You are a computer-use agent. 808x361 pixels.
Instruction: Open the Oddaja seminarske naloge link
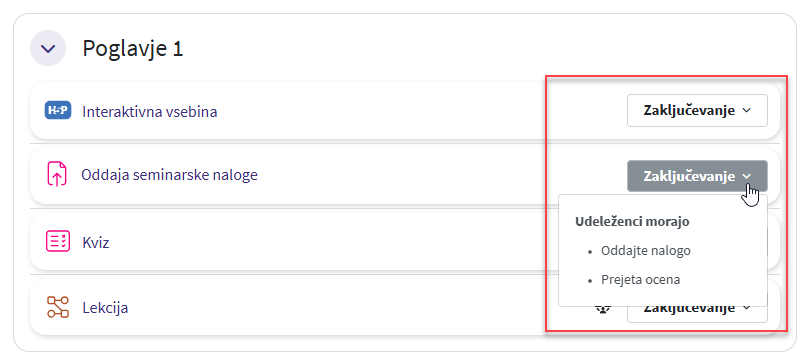pos(170,176)
